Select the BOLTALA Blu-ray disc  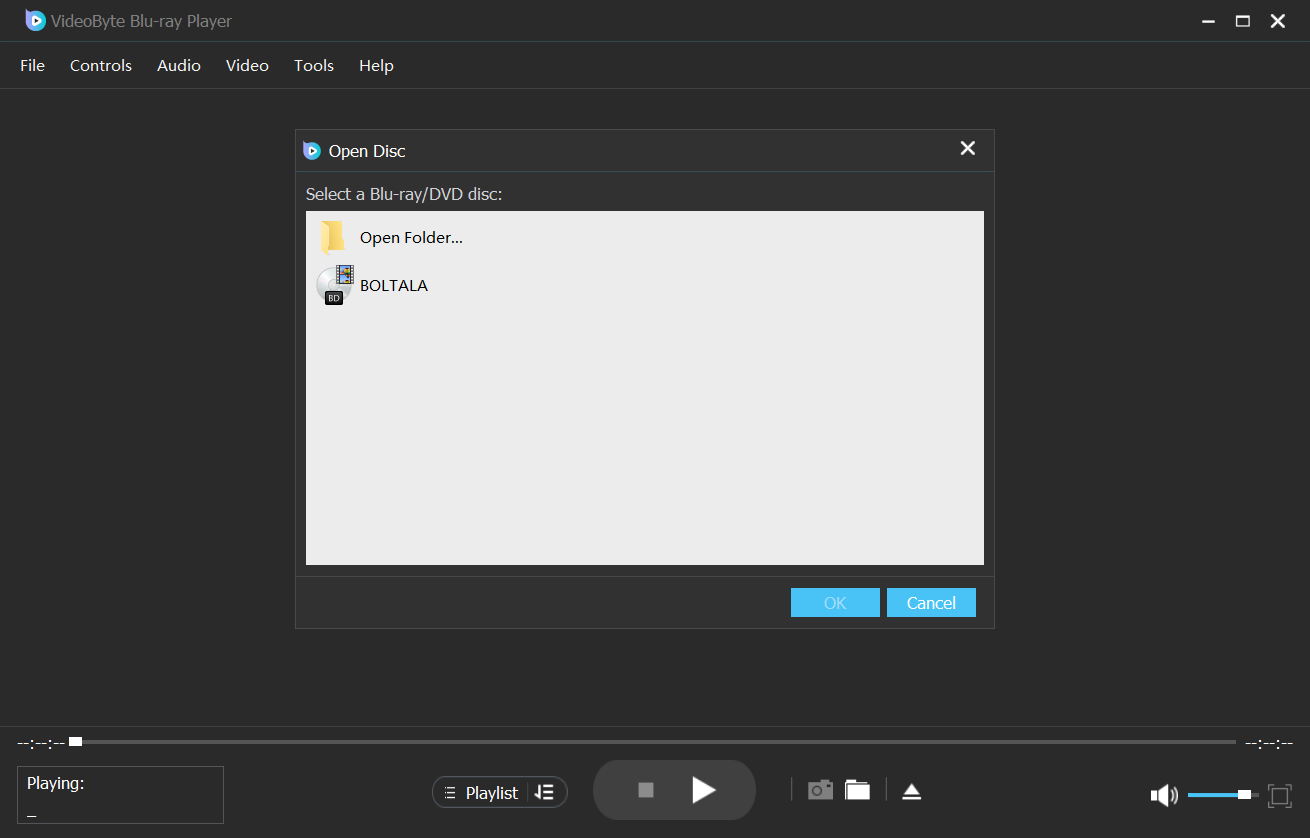coord(394,285)
